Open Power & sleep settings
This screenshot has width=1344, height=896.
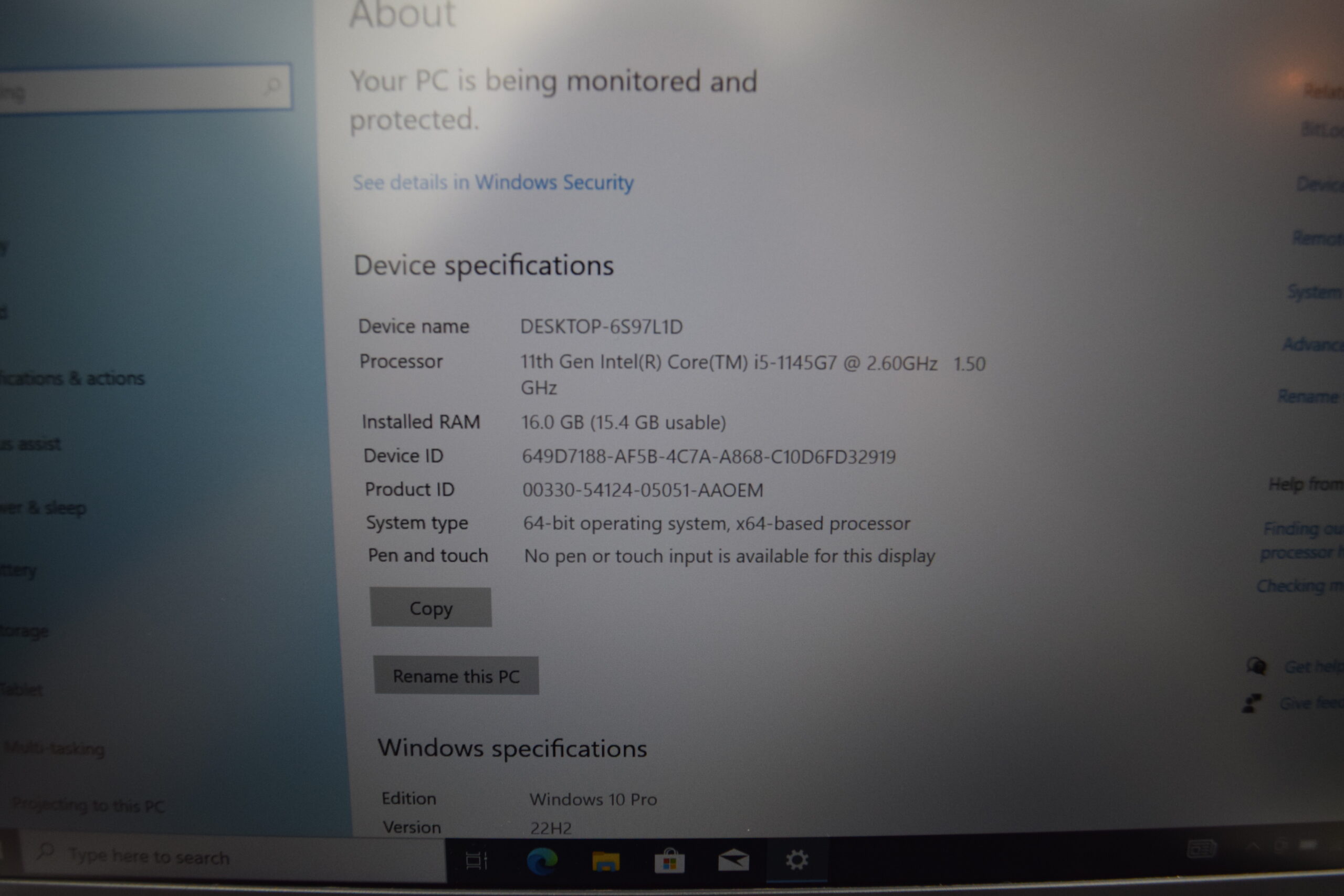pyautogui.click(x=44, y=508)
